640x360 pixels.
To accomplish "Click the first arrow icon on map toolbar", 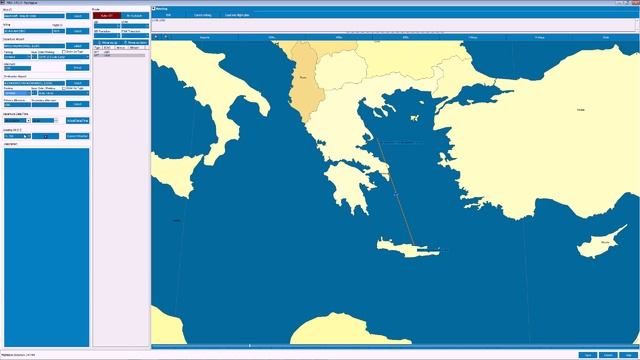I will (156, 37).
